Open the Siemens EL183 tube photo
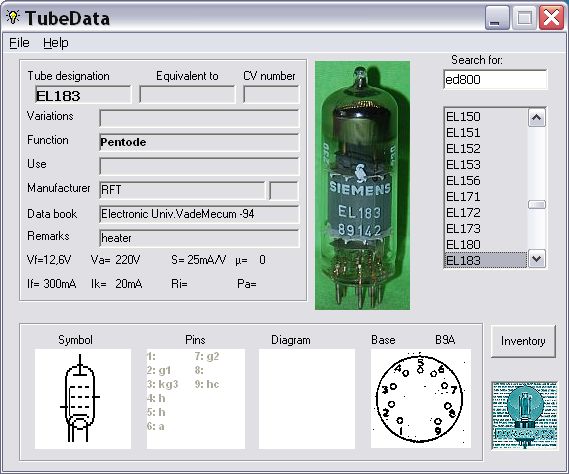 362,185
